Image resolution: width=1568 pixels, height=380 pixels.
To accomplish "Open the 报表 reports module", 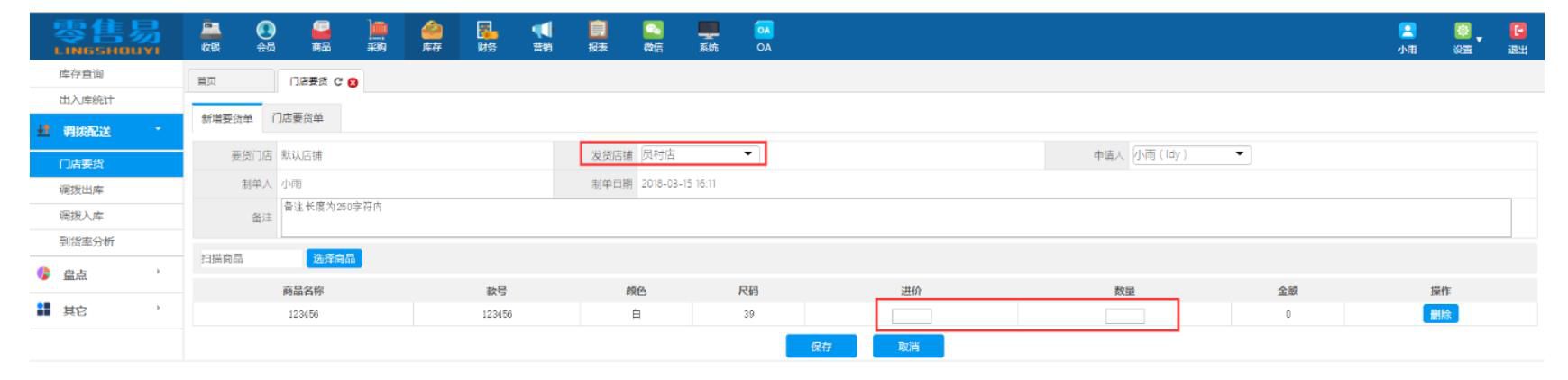I will click(598, 36).
